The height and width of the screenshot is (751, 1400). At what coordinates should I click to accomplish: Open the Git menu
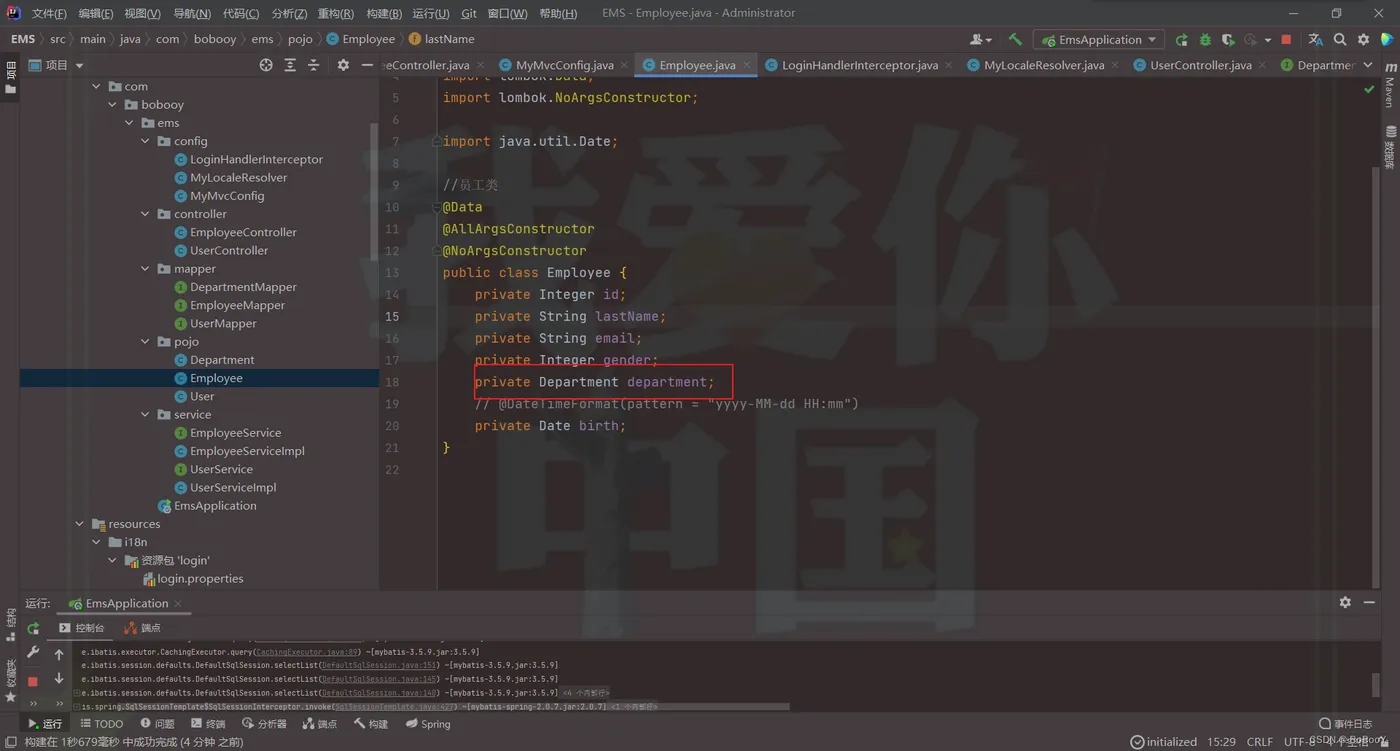[469, 13]
